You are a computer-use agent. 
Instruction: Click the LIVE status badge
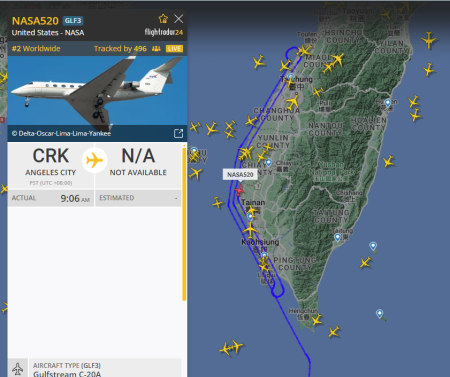click(174, 49)
